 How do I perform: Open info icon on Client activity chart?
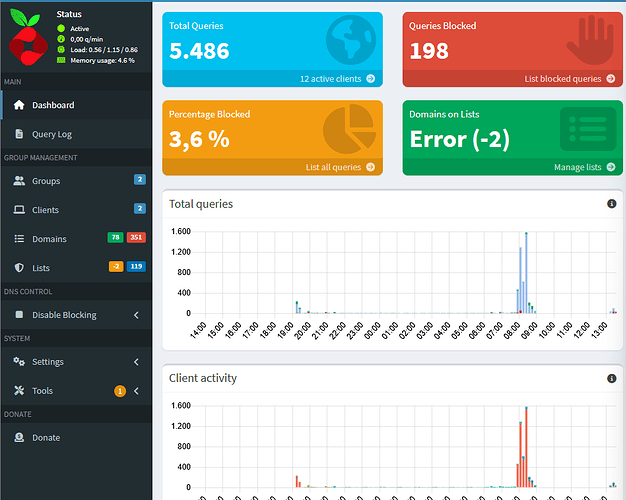611,379
